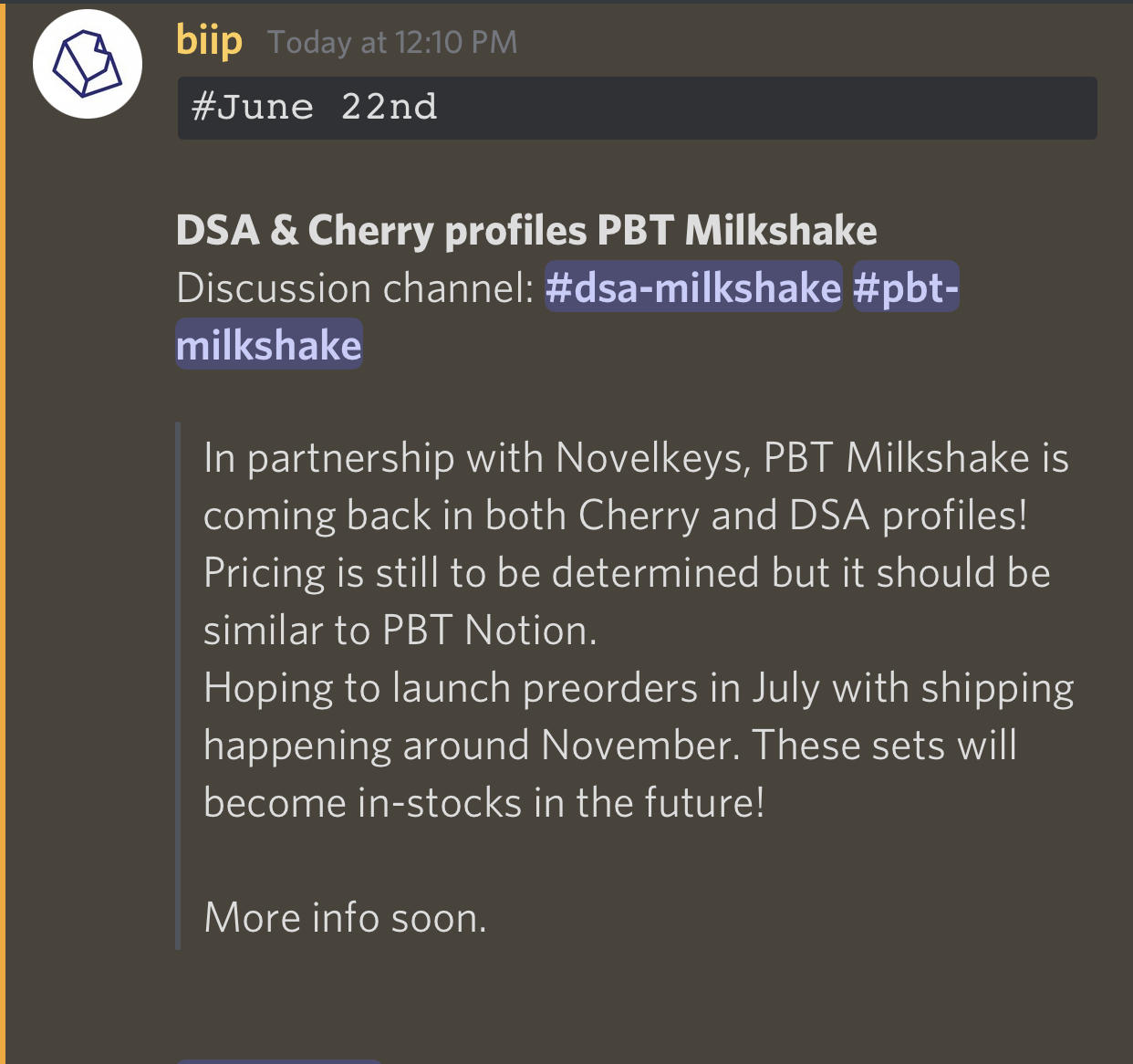
Task: Click the word July in the quote
Action: tap(785, 688)
